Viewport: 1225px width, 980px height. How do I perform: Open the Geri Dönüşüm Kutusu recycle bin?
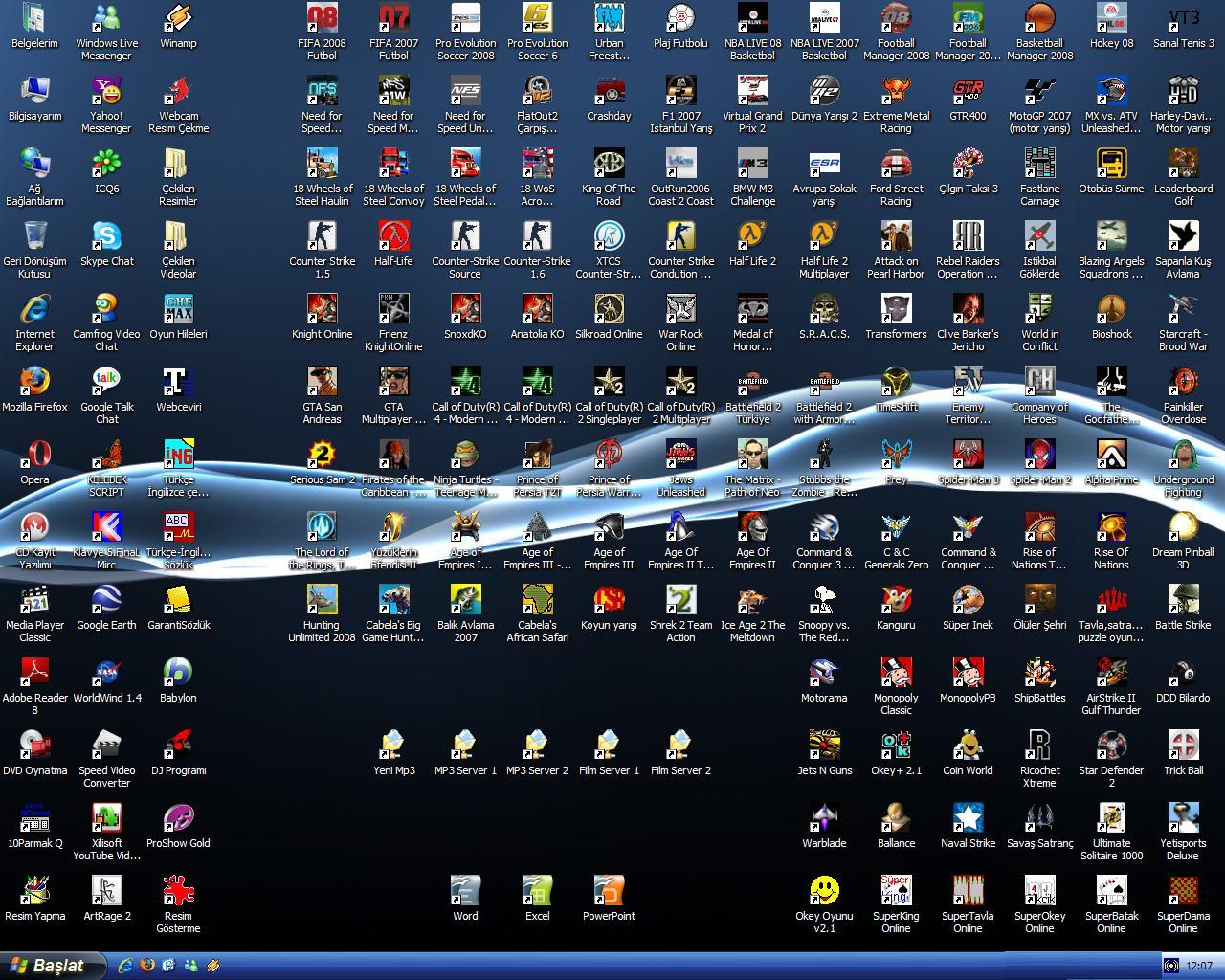(x=34, y=237)
